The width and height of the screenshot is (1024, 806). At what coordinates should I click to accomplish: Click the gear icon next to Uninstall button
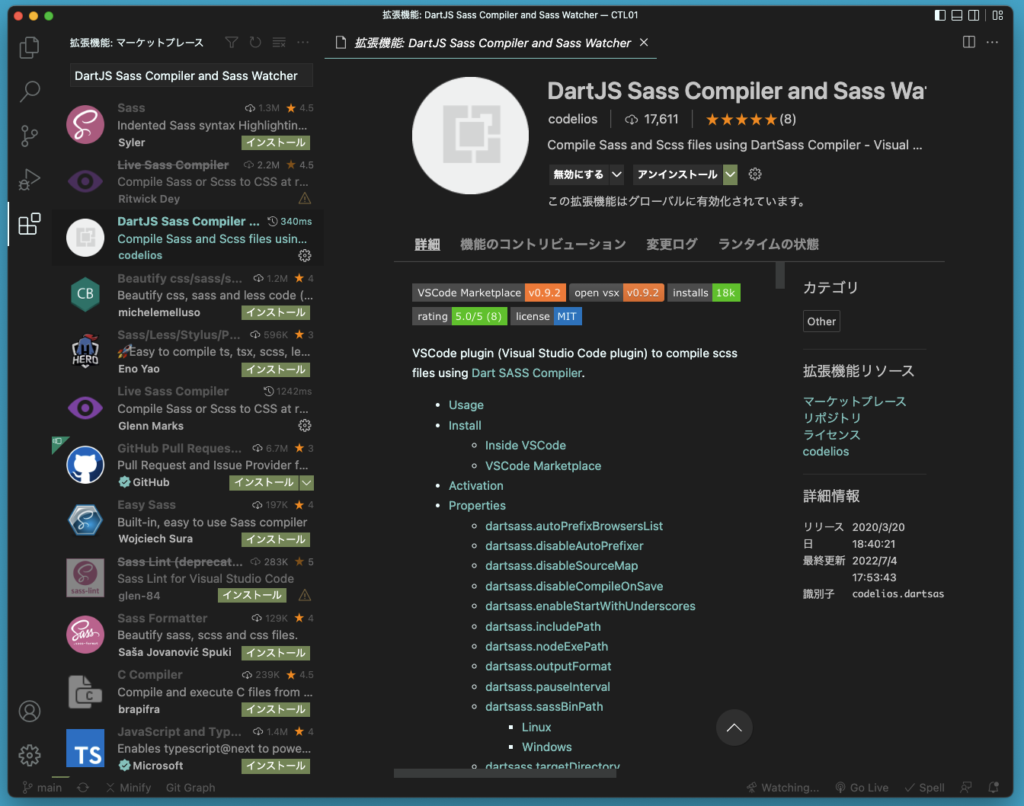click(755, 174)
